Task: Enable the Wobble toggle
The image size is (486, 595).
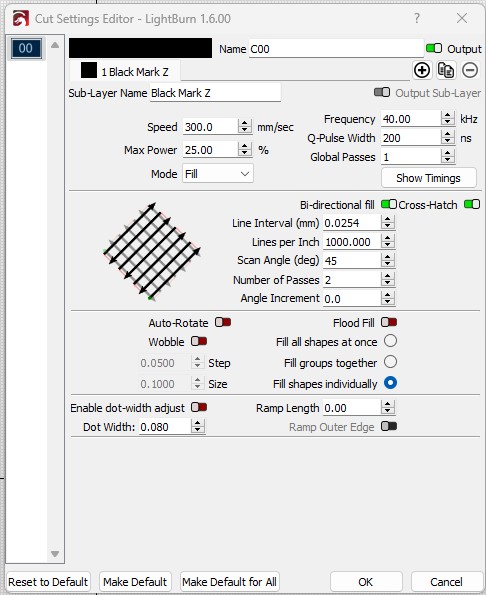Action: point(199,341)
